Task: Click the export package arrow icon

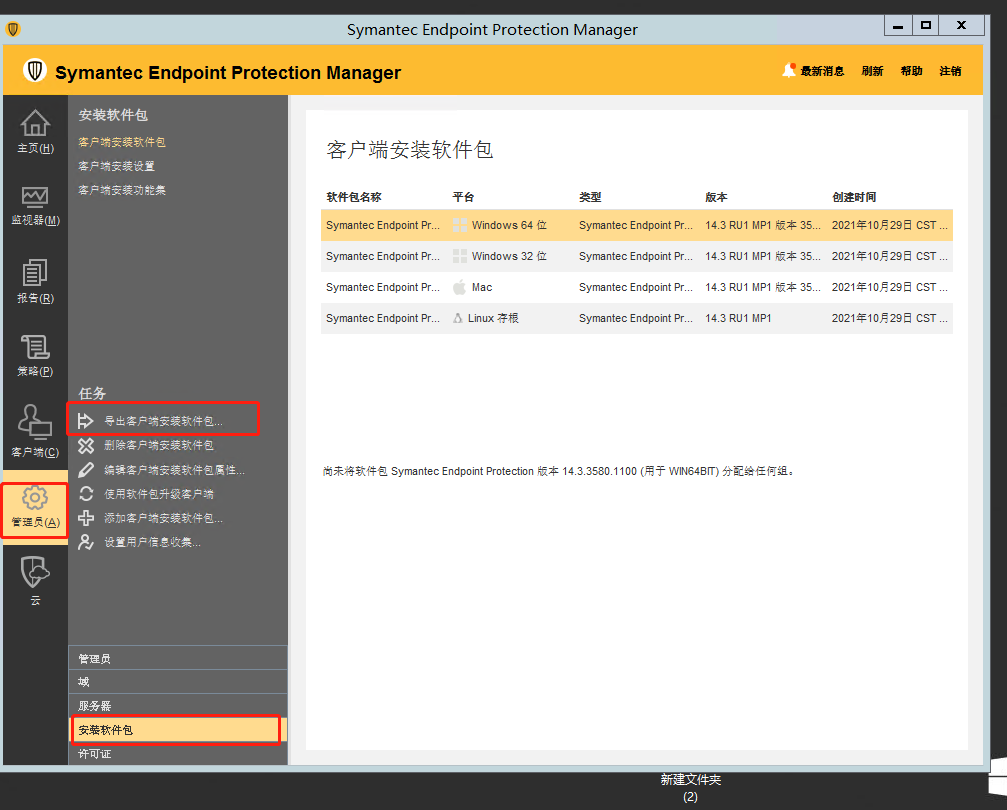Action: (x=85, y=421)
